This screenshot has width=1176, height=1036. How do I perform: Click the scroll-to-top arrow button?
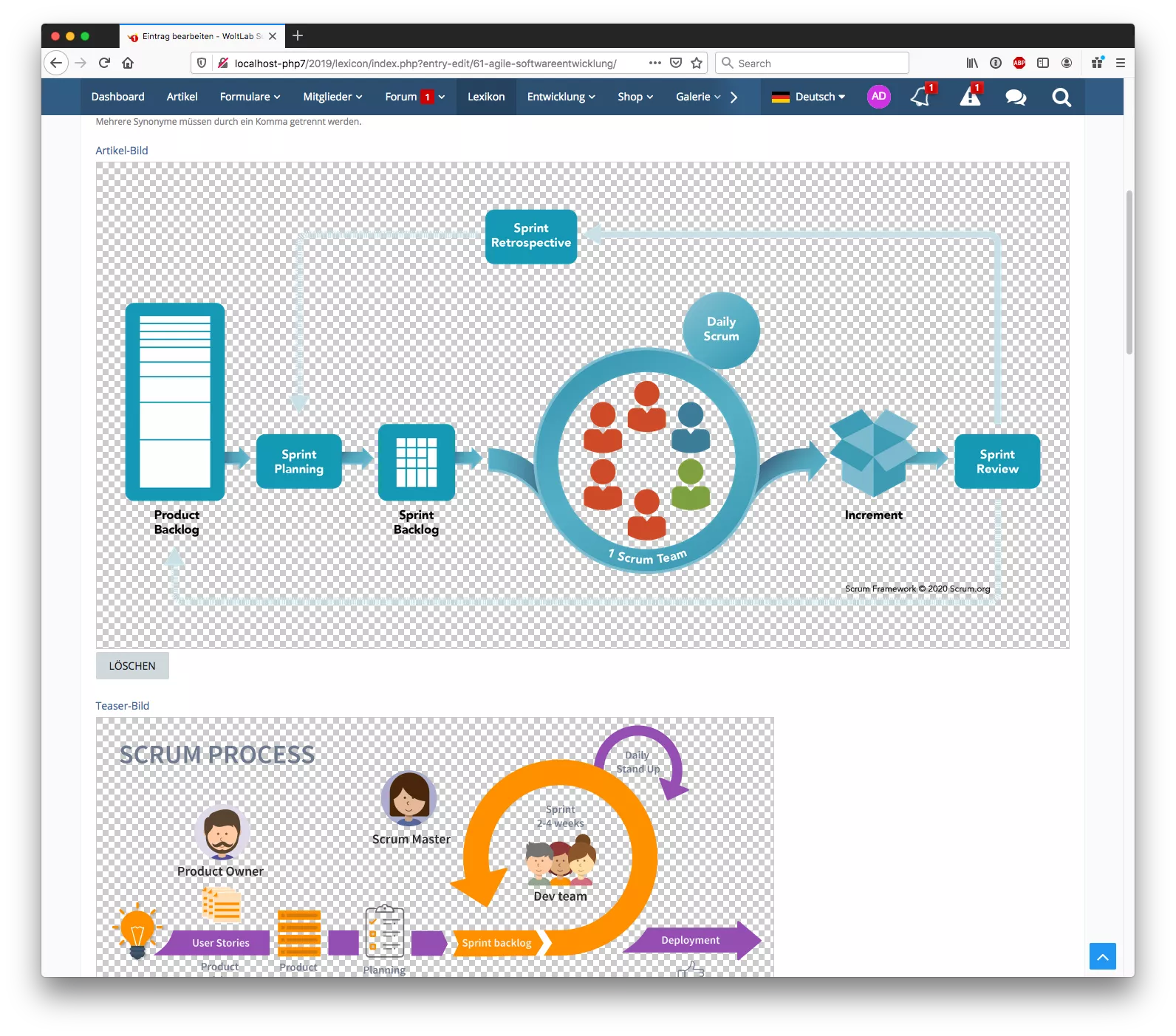[1102, 956]
